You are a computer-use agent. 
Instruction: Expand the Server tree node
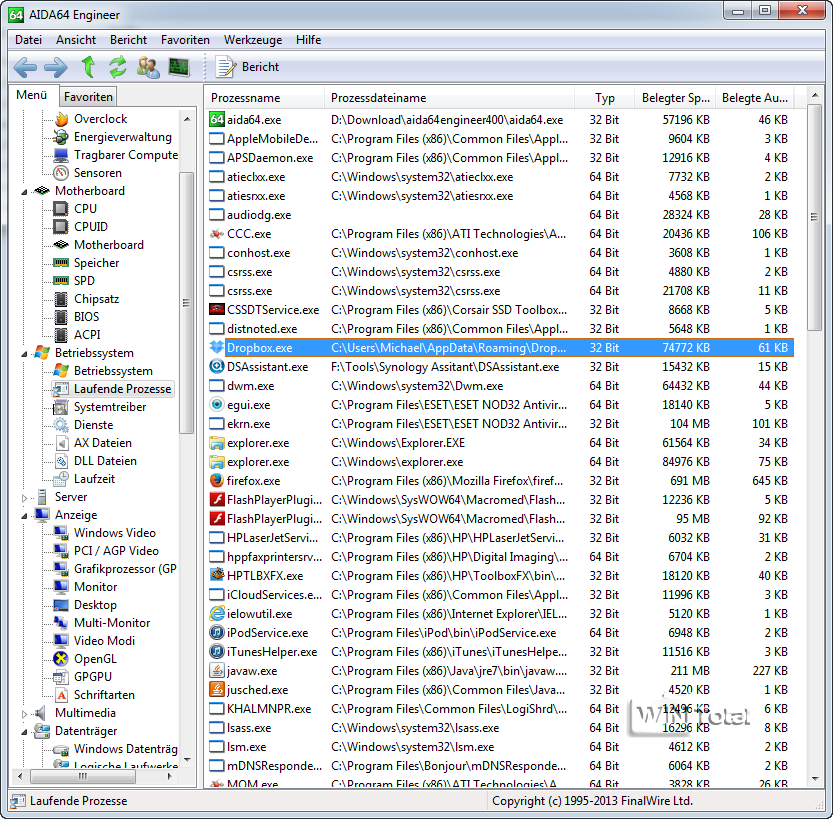tap(26, 497)
